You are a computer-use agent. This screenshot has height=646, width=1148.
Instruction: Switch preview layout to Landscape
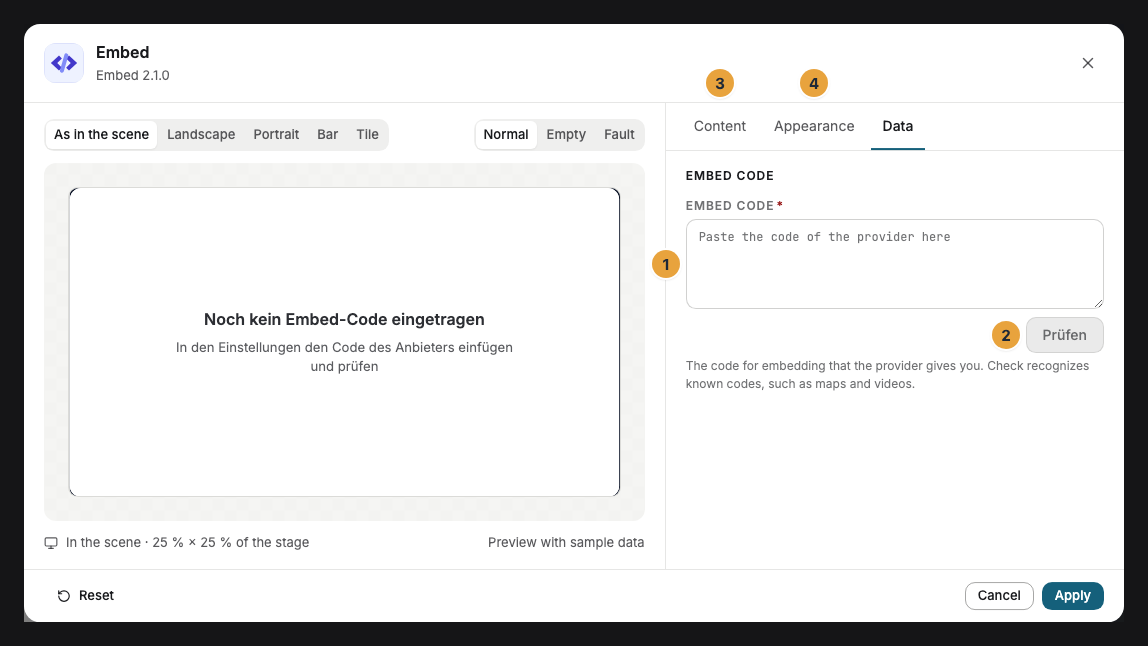click(x=201, y=135)
